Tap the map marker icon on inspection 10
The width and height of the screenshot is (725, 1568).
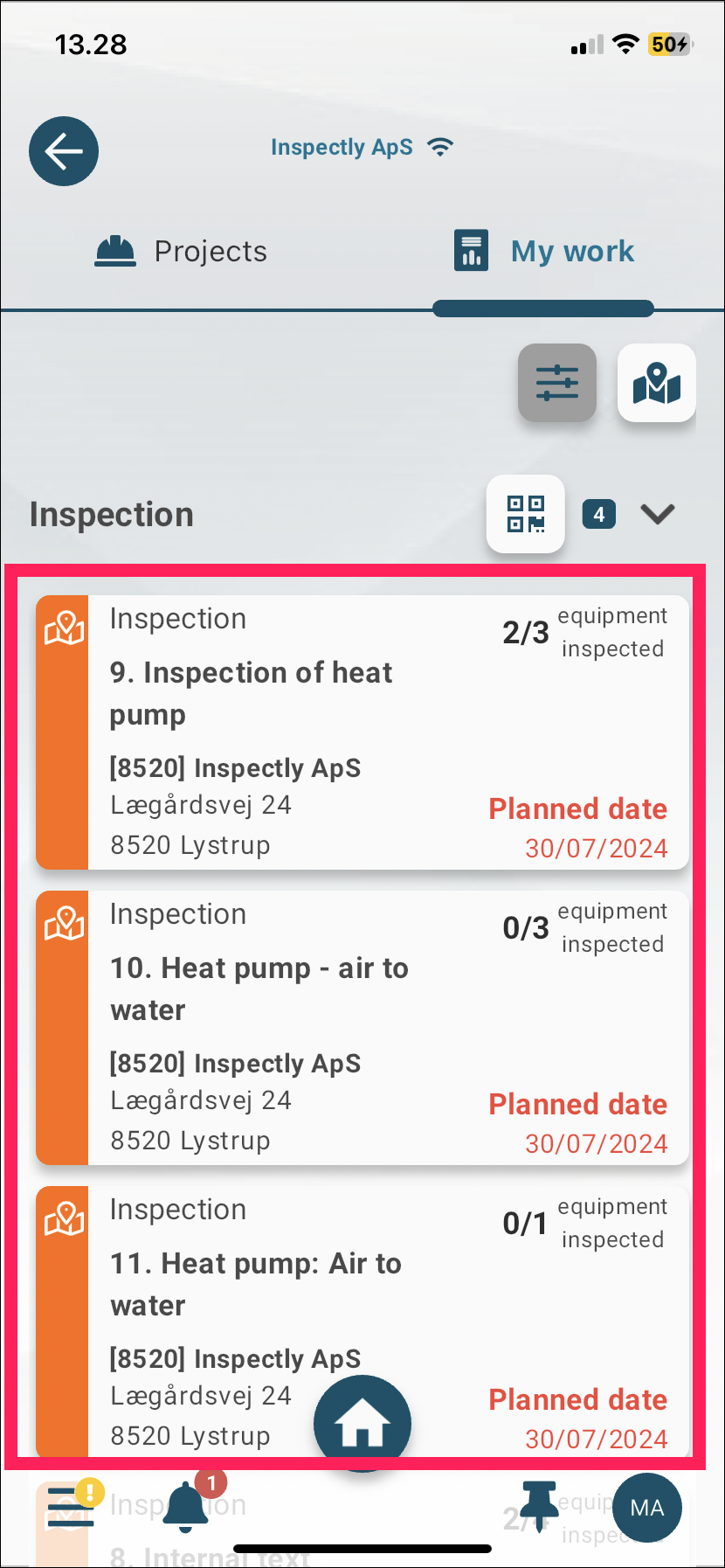coord(64,924)
